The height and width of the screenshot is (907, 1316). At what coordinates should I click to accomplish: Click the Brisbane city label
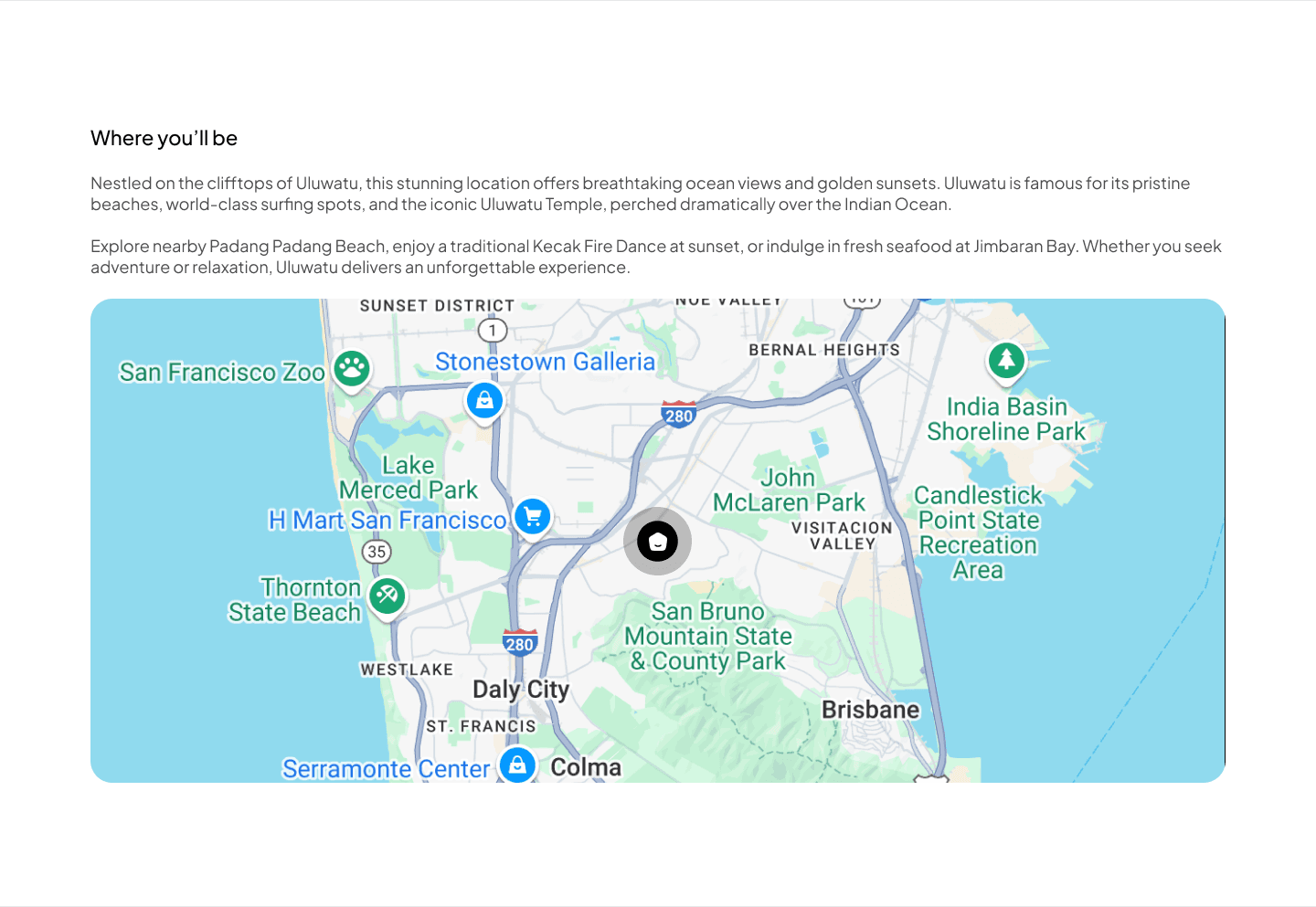tap(871, 710)
